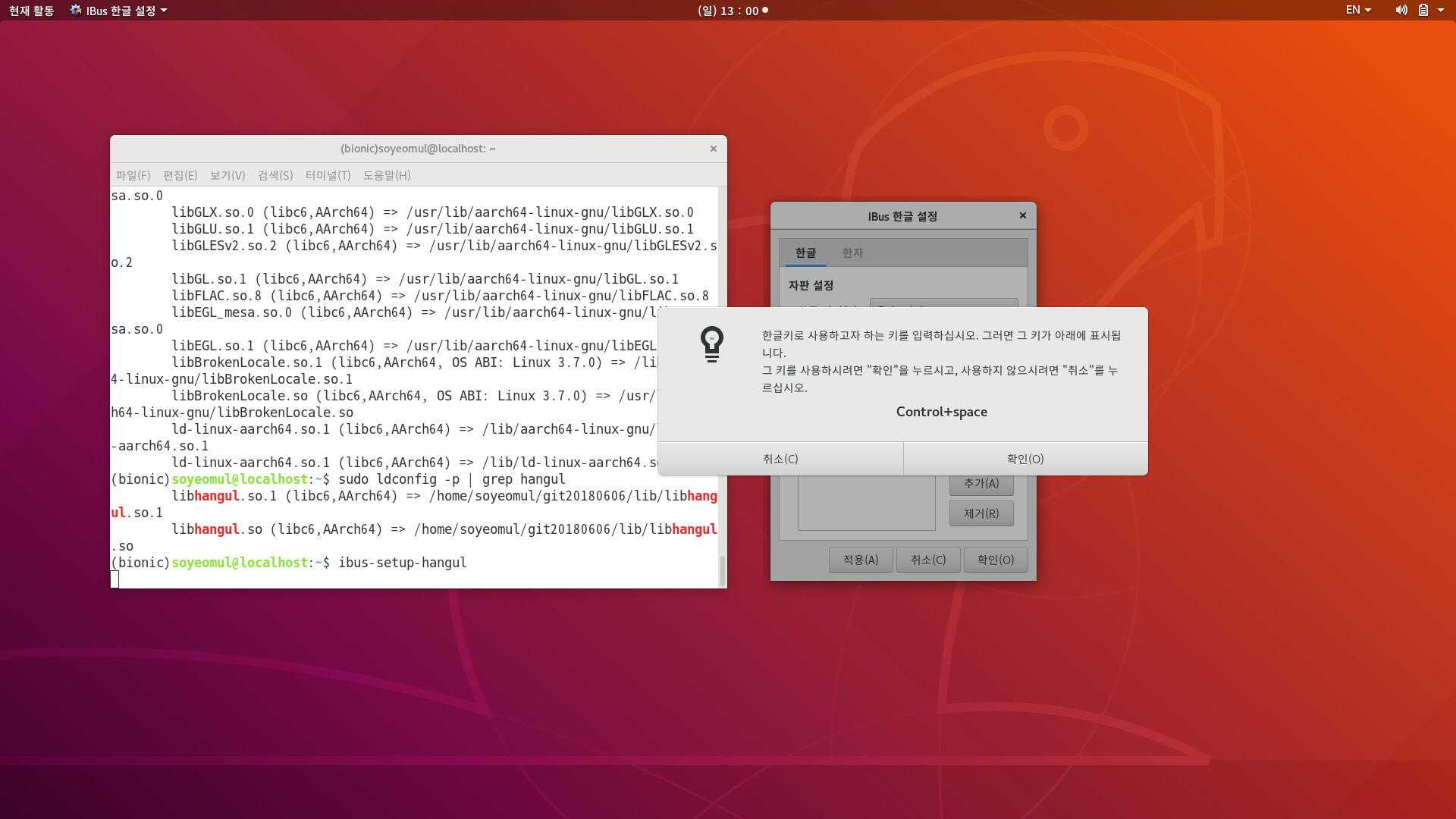Open the 도움말(H) menu in the terminal
Viewport: 1456px width, 819px height.
click(x=387, y=175)
